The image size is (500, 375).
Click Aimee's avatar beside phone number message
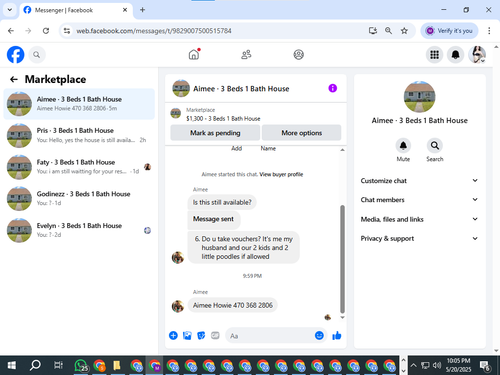(178, 306)
